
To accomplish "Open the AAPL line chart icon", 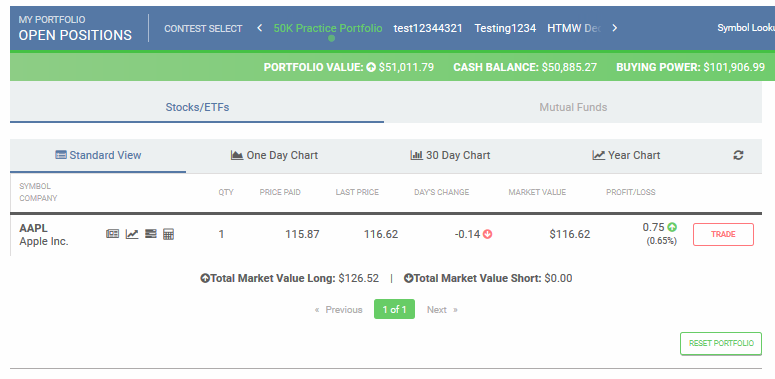I will pyautogui.click(x=132, y=234).
